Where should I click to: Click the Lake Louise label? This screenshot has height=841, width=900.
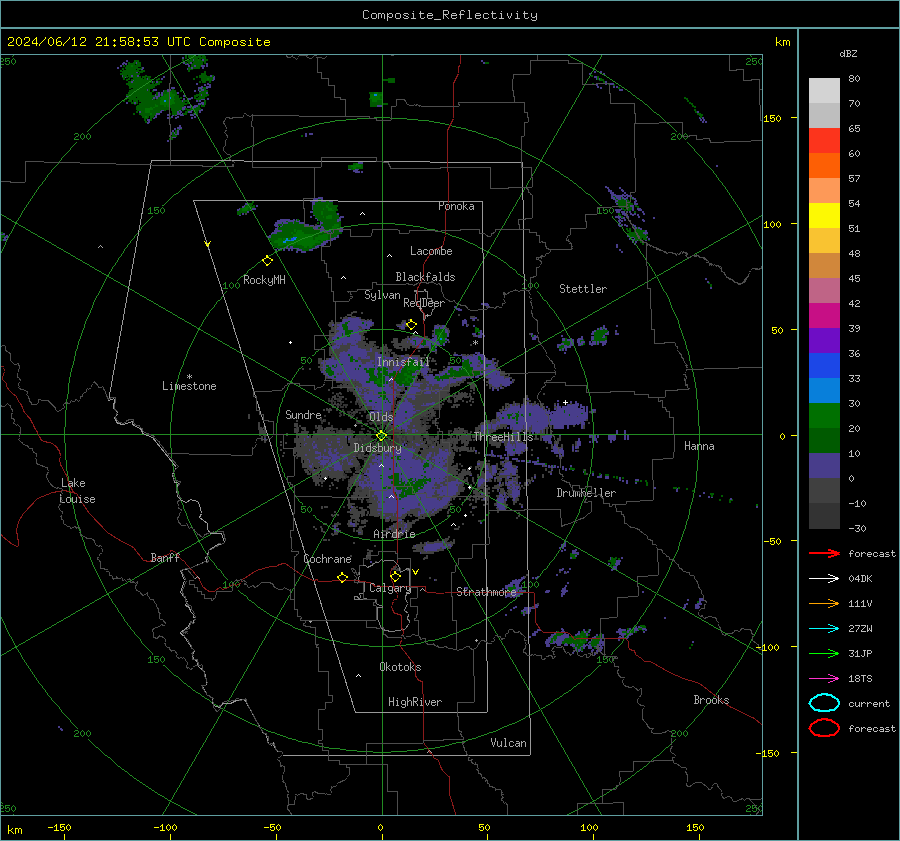coord(77,491)
